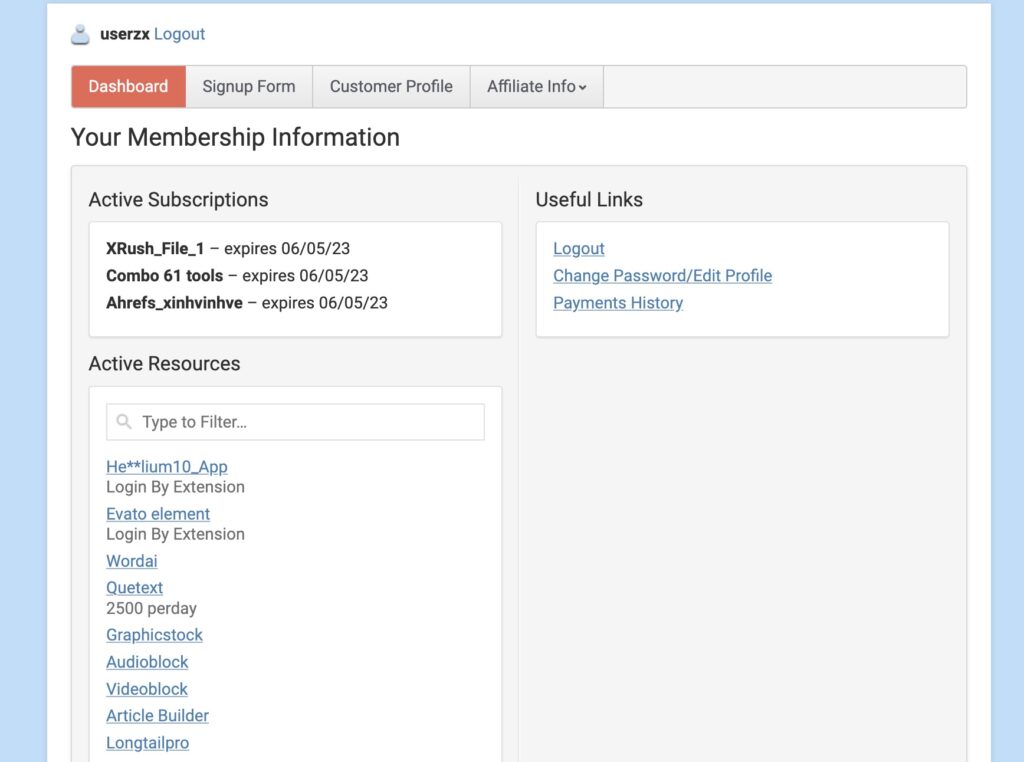Open the He**lium10_App resource link
This screenshot has width=1024, height=762.
(167, 467)
